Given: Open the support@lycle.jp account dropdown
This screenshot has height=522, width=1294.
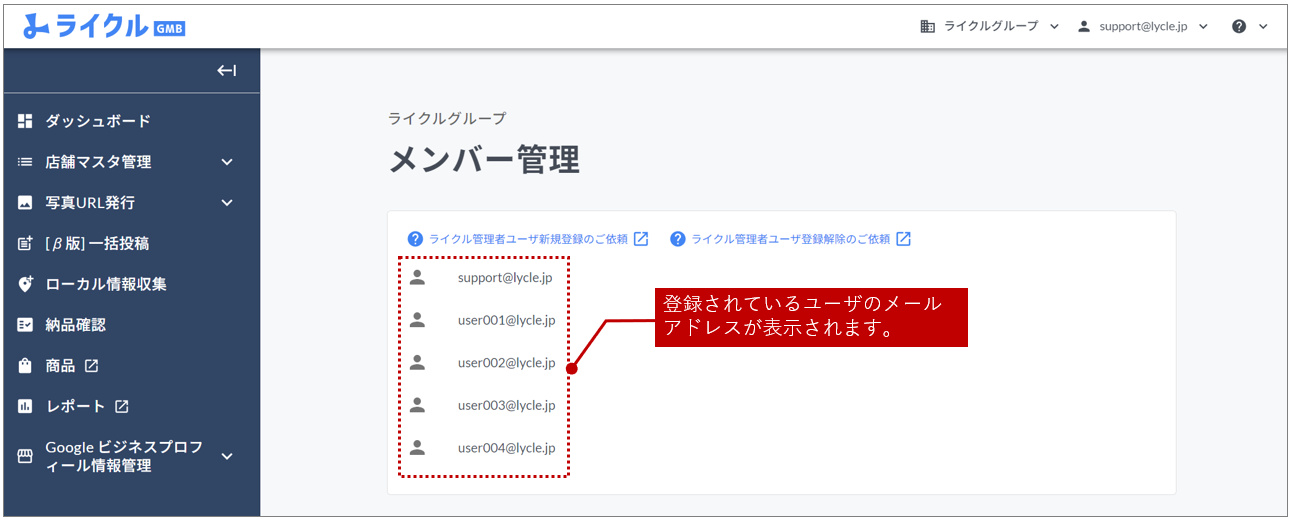Looking at the screenshot, I should coord(1144,27).
